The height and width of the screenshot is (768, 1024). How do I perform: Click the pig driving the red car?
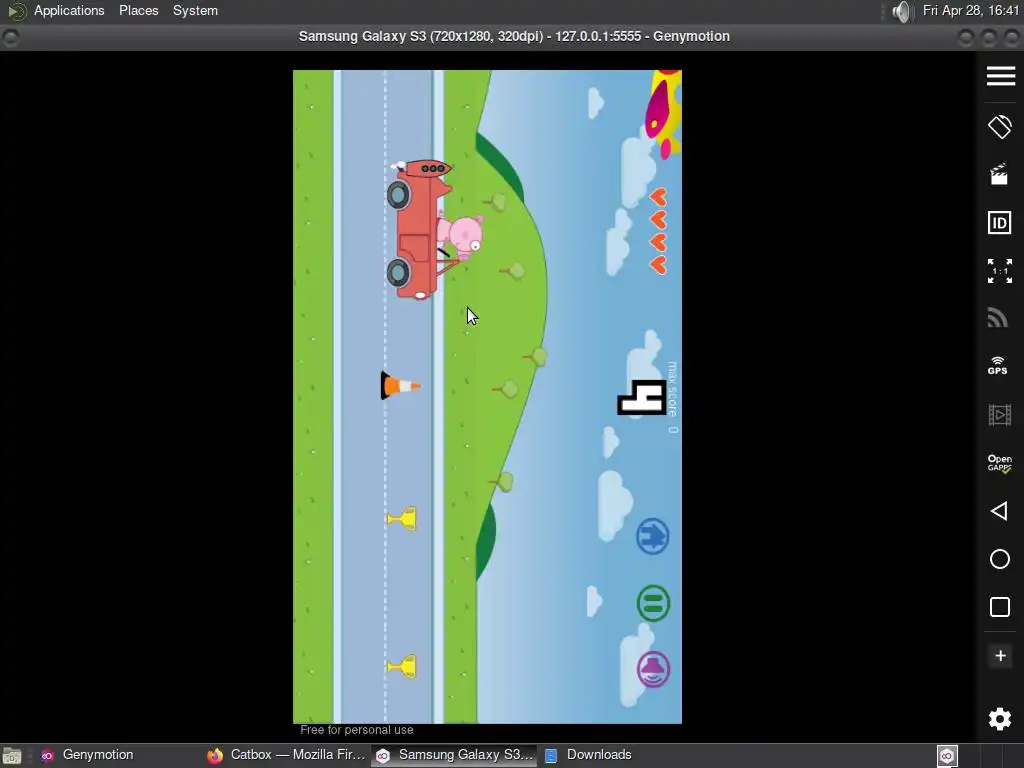(462, 237)
